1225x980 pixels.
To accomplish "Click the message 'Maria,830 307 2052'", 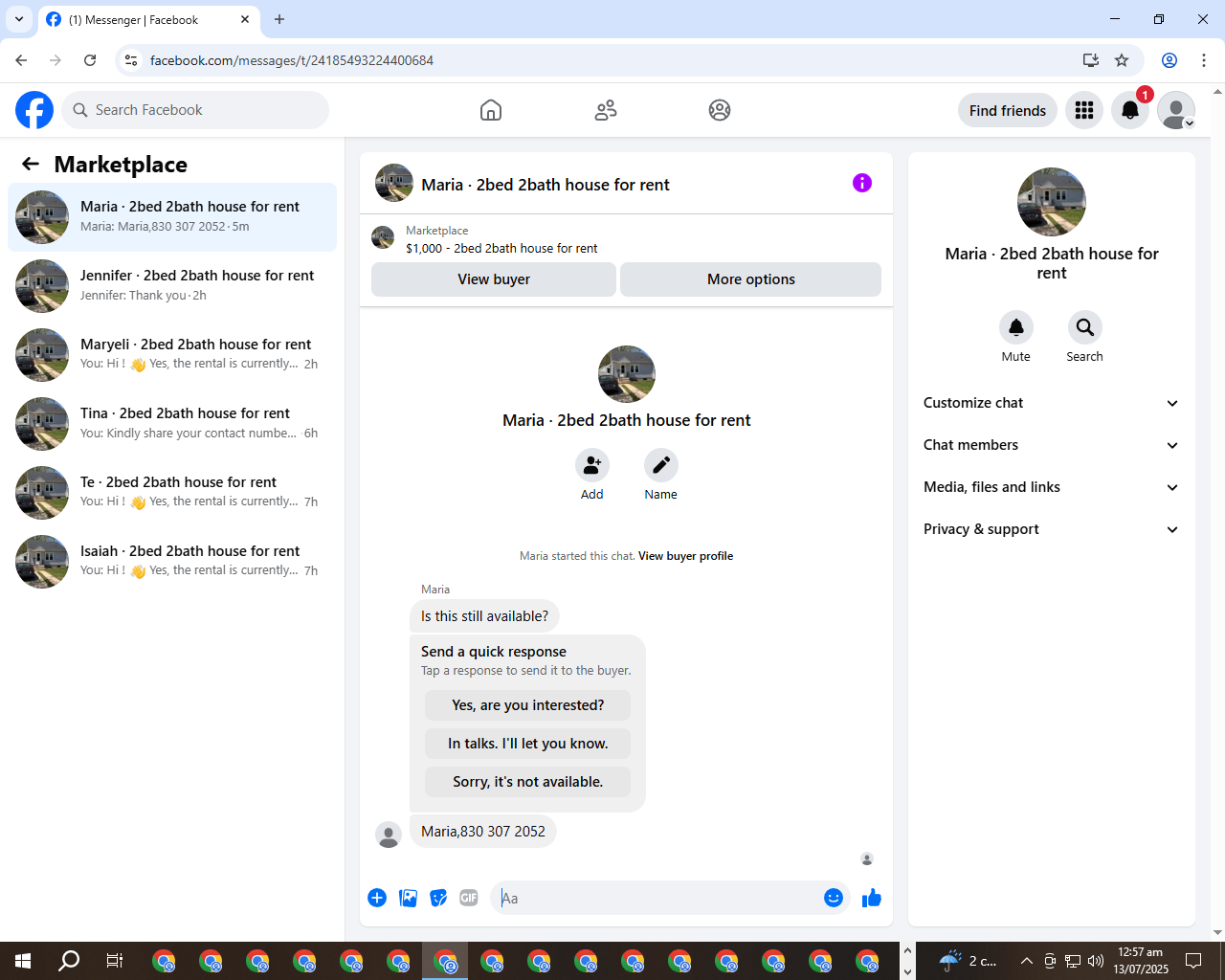I will pos(483,832).
